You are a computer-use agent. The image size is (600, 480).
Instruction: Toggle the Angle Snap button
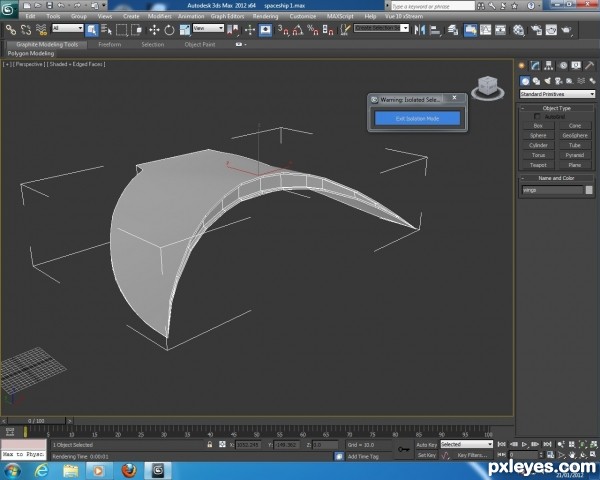pyautogui.click(x=298, y=30)
